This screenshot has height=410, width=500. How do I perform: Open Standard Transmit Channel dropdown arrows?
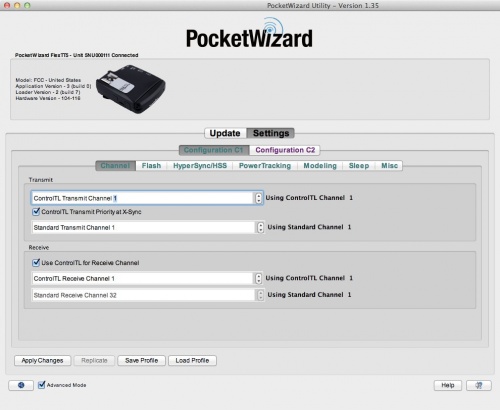click(260, 227)
